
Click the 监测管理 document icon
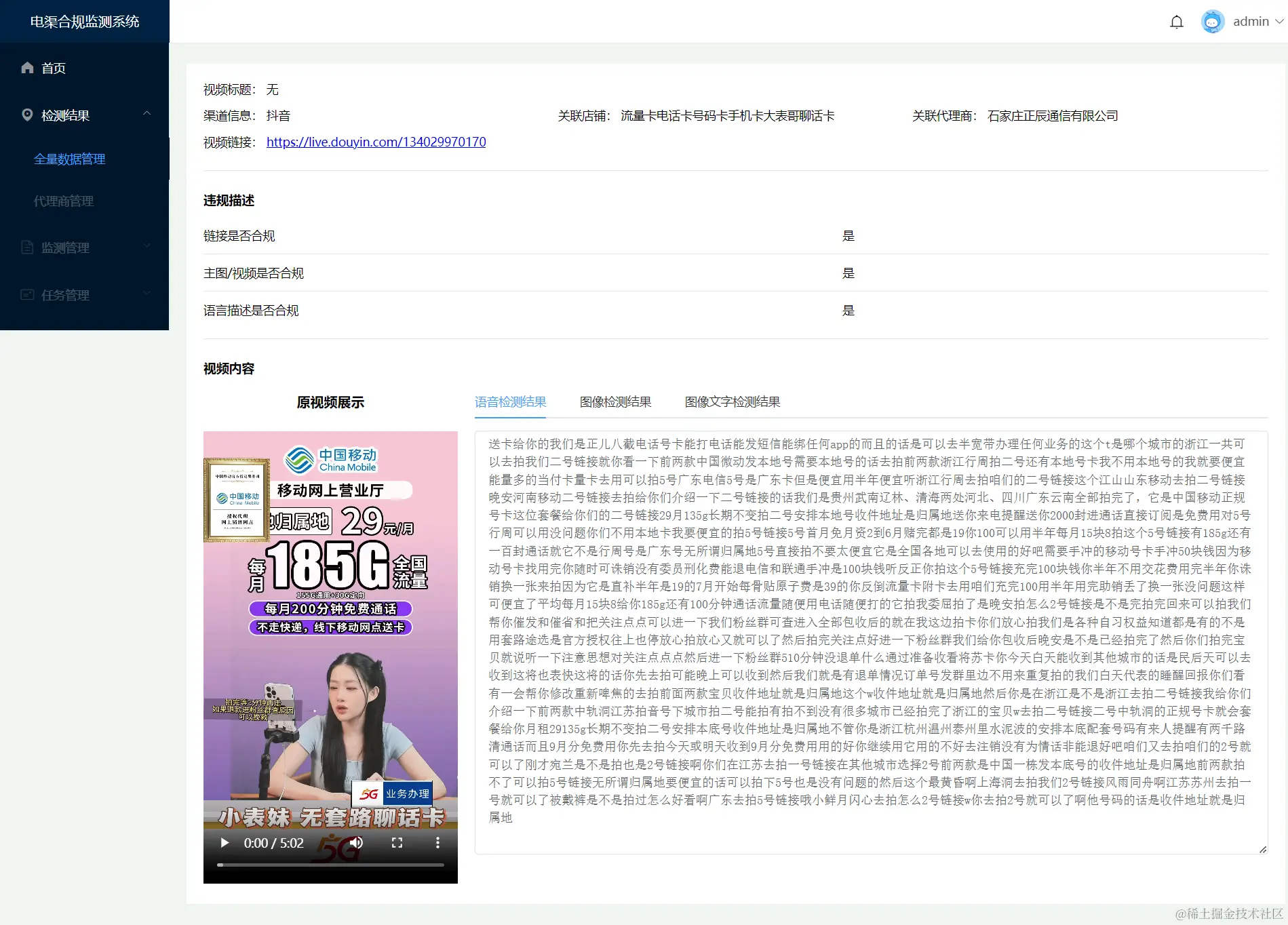[27, 247]
